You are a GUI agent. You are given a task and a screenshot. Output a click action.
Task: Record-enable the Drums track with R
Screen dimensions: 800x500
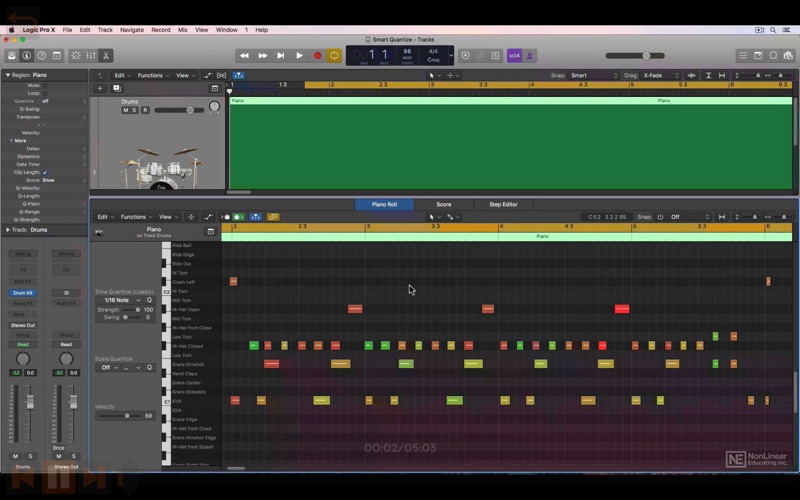pyautogui.click(x=145, y=110)
